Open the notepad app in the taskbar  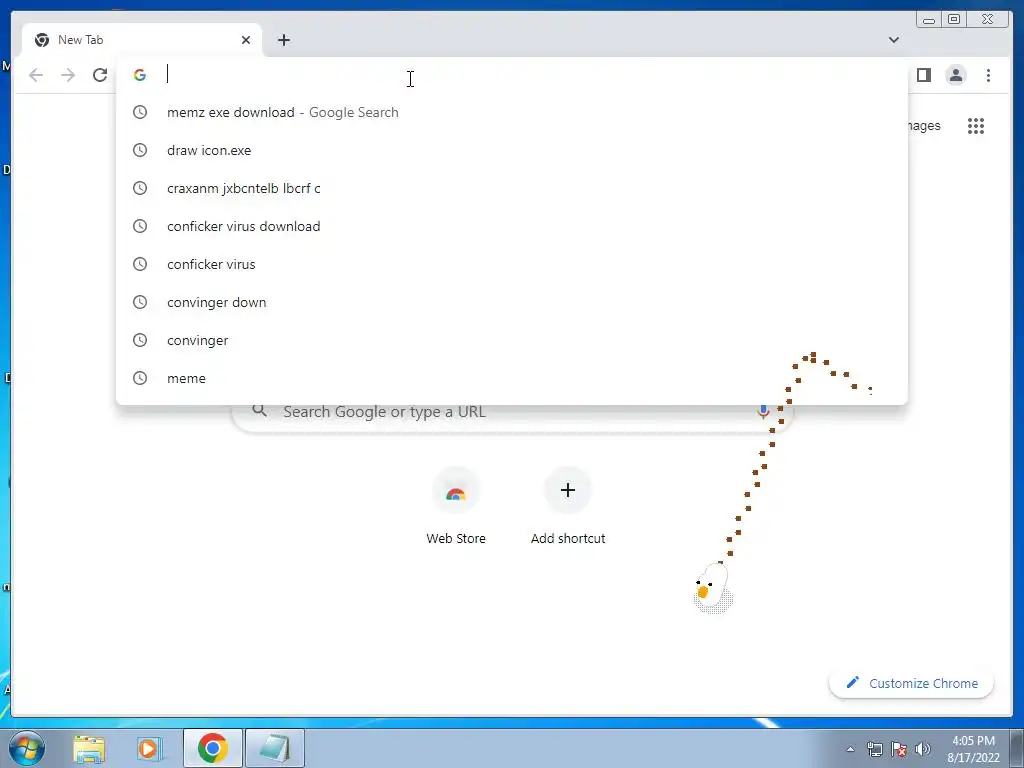(275, 748)
